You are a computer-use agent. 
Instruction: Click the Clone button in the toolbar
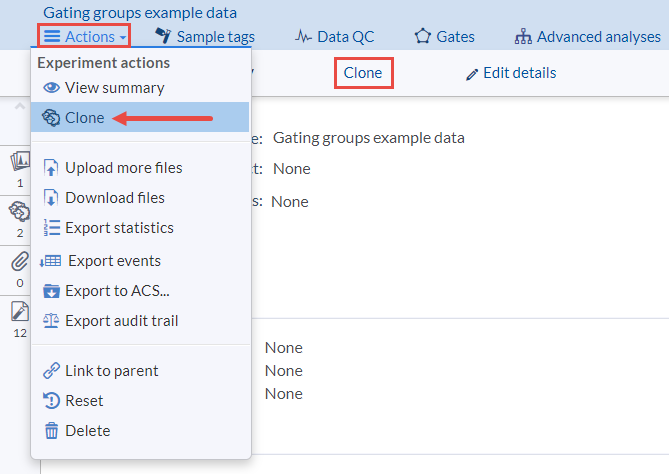coord(362,73)
